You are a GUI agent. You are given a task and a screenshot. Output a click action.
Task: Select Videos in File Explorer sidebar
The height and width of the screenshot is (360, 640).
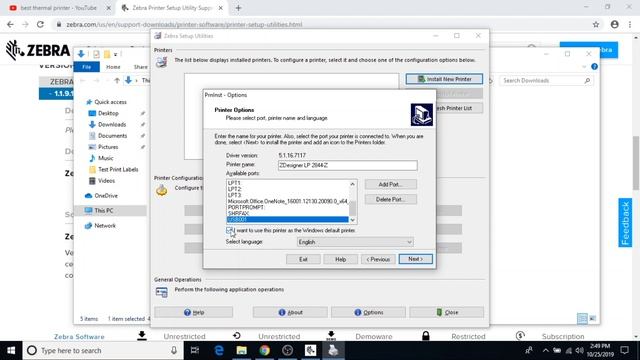point(106,181)
